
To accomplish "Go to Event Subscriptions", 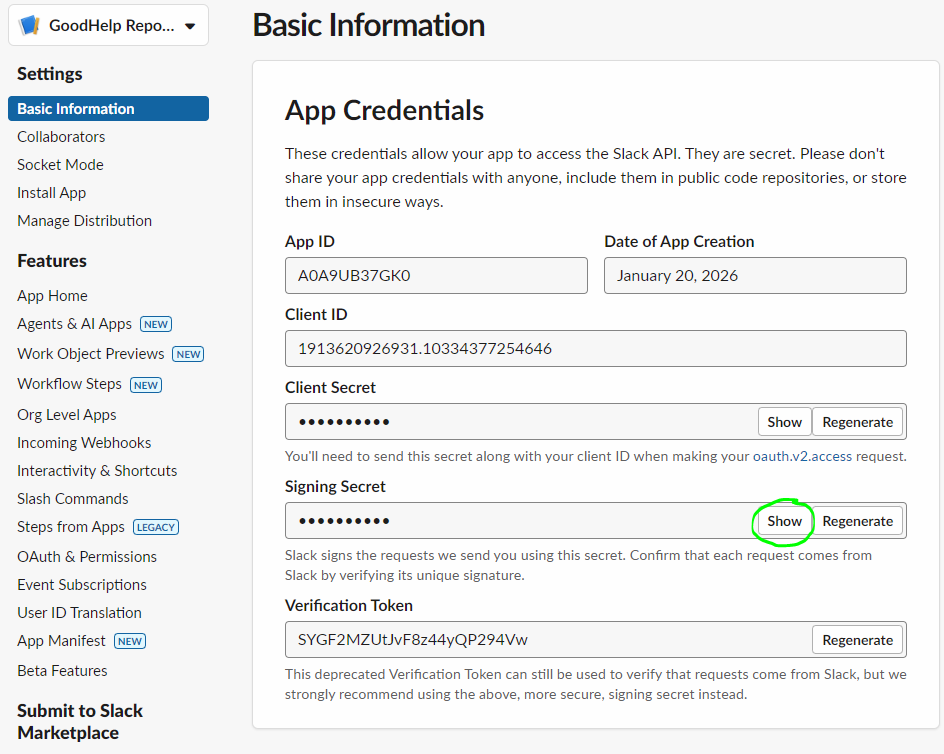I will pyautogui.click(x=82, y=585).
